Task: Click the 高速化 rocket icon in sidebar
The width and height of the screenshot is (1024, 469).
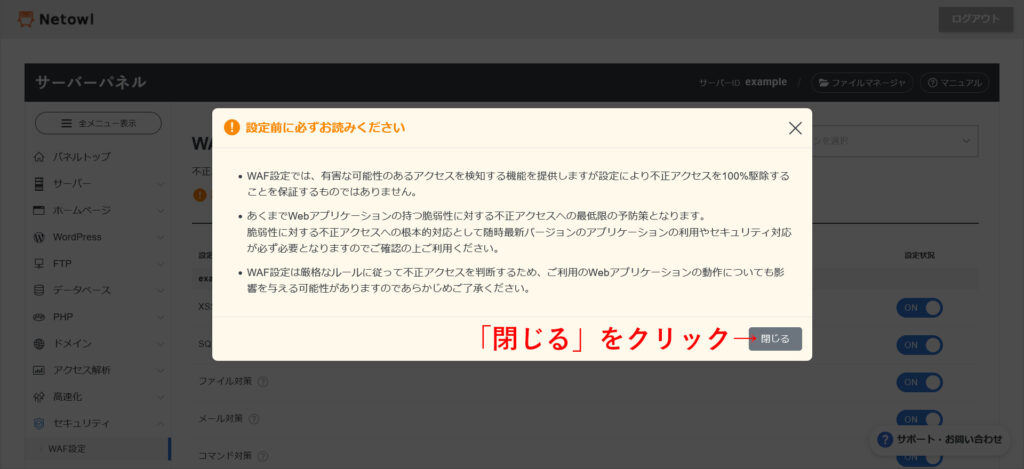Action: 39,396
